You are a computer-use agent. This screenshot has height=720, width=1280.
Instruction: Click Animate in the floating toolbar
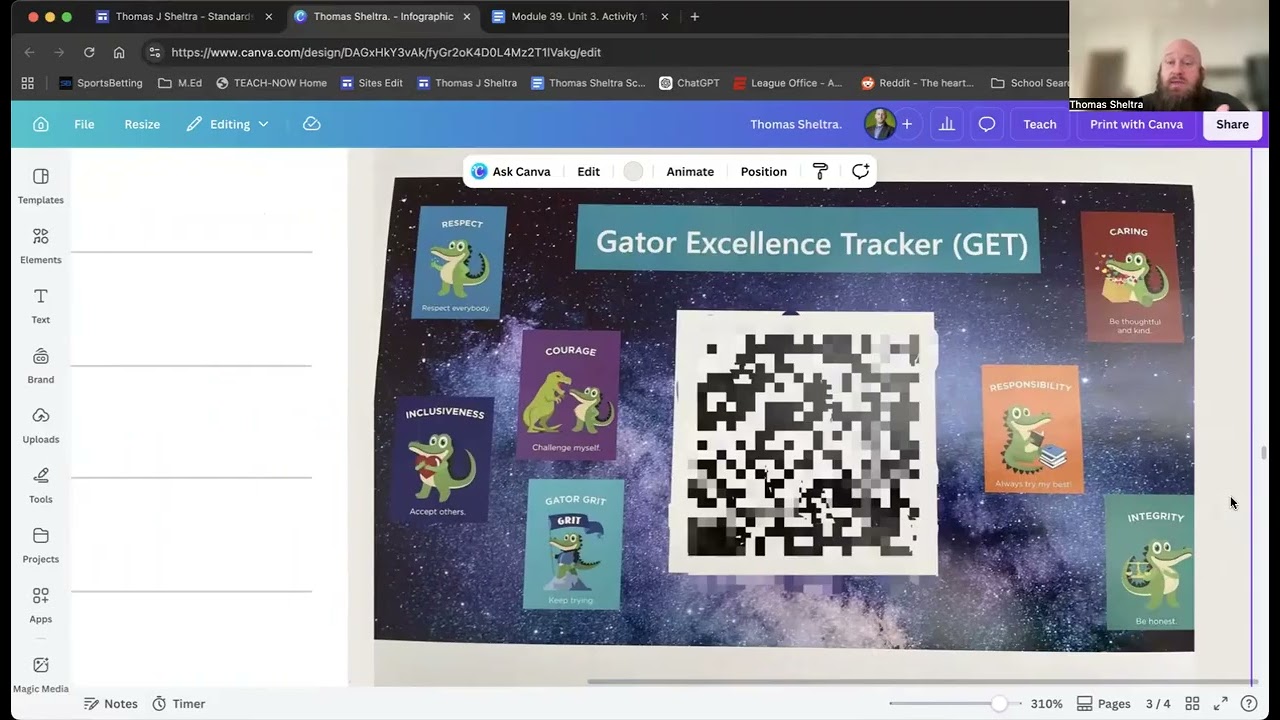[690, 172]
